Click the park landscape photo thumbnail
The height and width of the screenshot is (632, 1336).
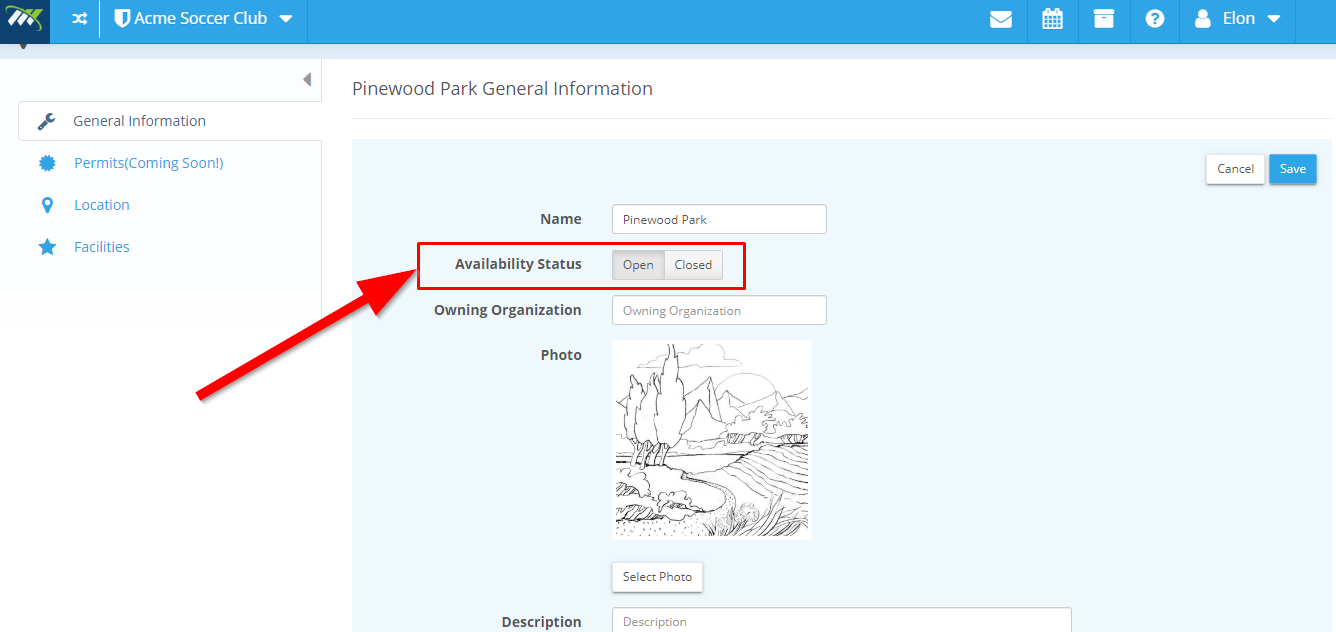712,440
